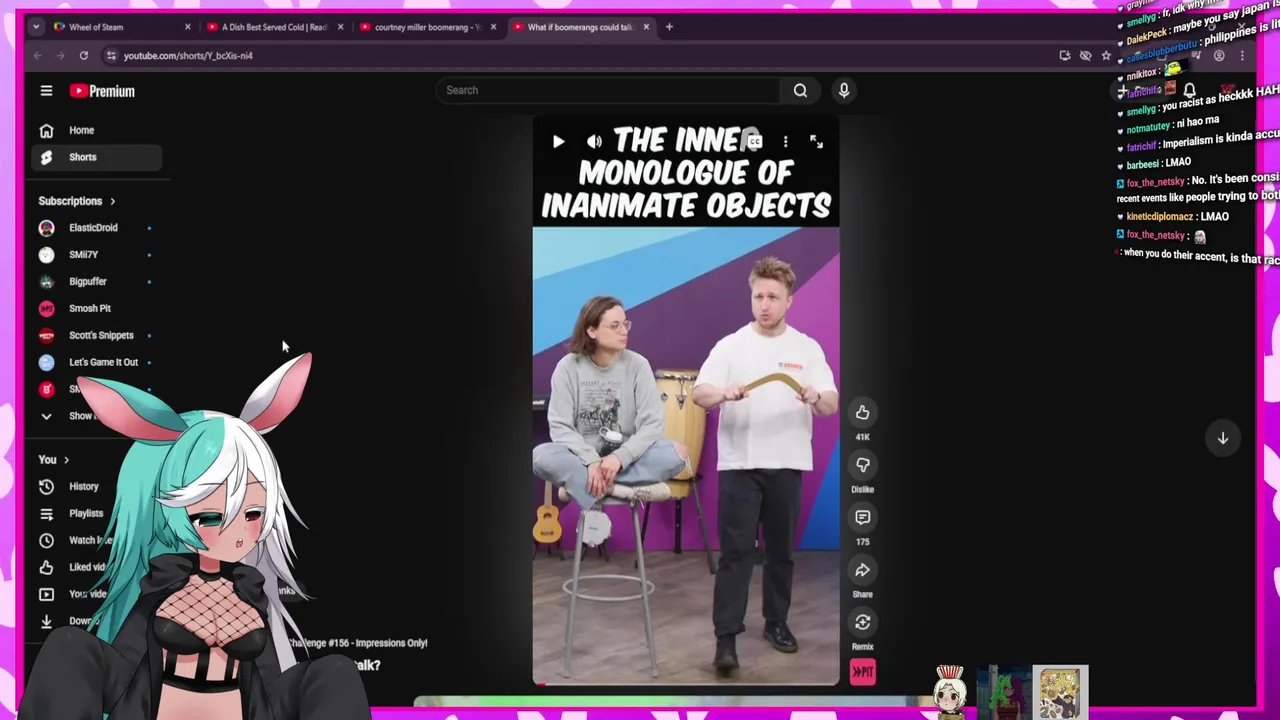Close the Wheel of Steam tab
This screenshot has width=1280, height=720.
(187, 27)
